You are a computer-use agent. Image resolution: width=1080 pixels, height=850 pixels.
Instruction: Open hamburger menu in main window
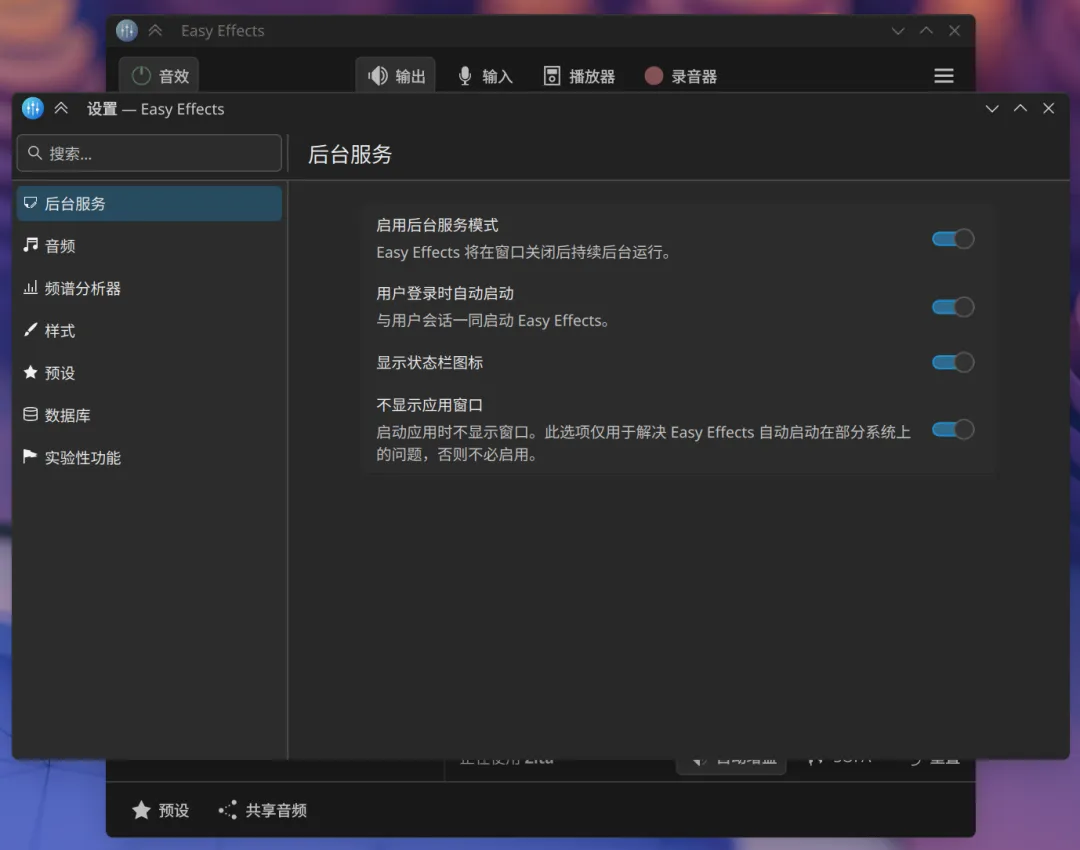pyautogui.click(x=944, y=76)
